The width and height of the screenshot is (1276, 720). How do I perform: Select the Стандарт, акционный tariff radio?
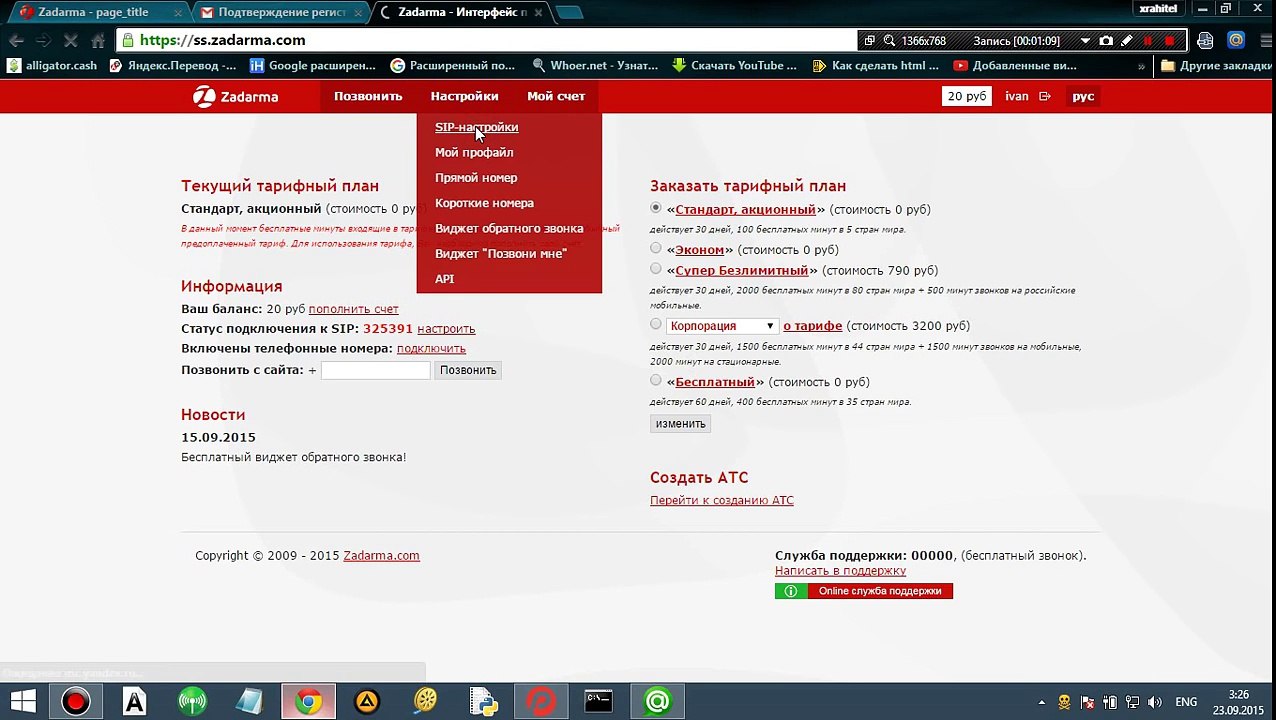(656, 208)
